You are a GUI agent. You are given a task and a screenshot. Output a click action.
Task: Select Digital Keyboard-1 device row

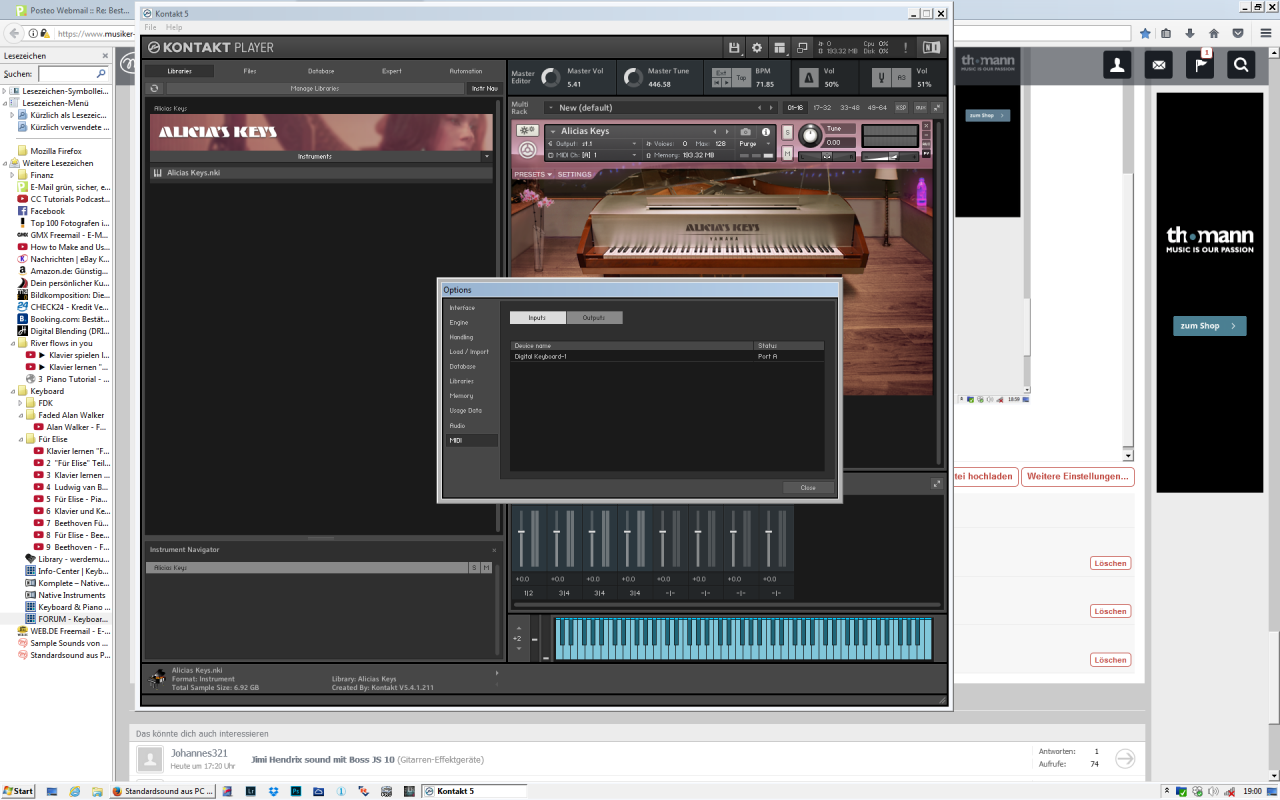pyautogui.click(x=667, y=356)
